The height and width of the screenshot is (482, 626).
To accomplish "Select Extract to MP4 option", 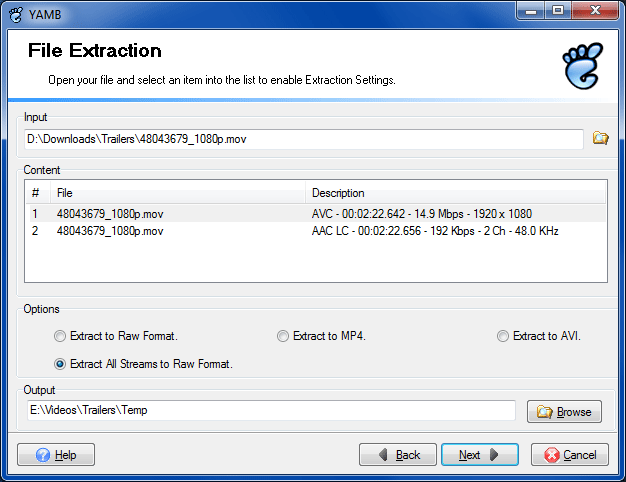I will (x=283, y=336).
